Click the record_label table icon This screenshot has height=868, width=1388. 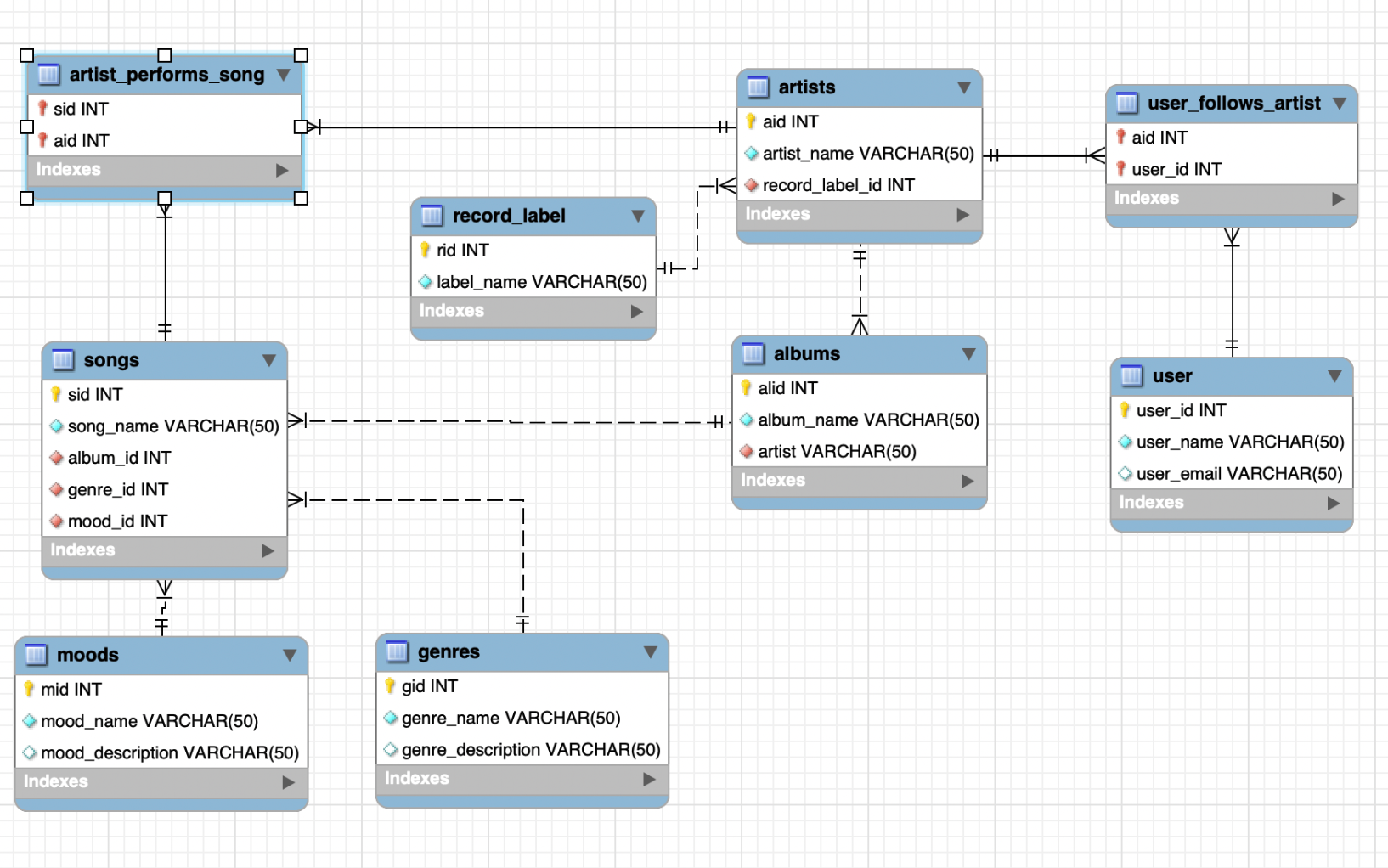(x=432, y=216)
